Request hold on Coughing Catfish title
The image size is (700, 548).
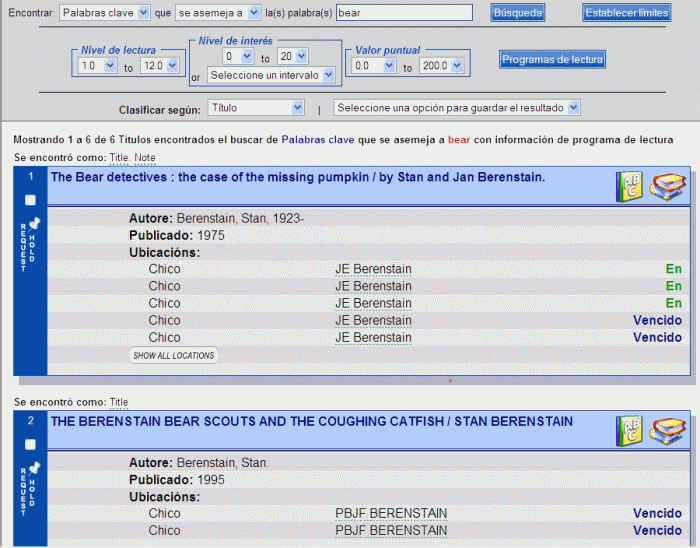[29, 489]
